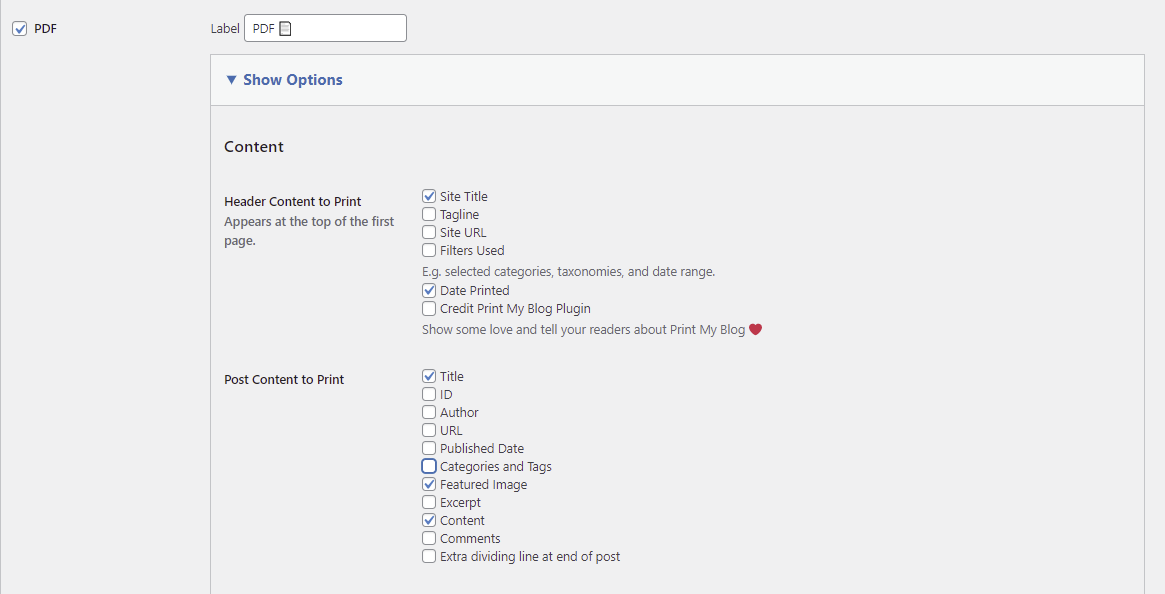Check Extra dividing line at end of post
The height and width of the screenshot is (594, 1165).
pos(429,556)
